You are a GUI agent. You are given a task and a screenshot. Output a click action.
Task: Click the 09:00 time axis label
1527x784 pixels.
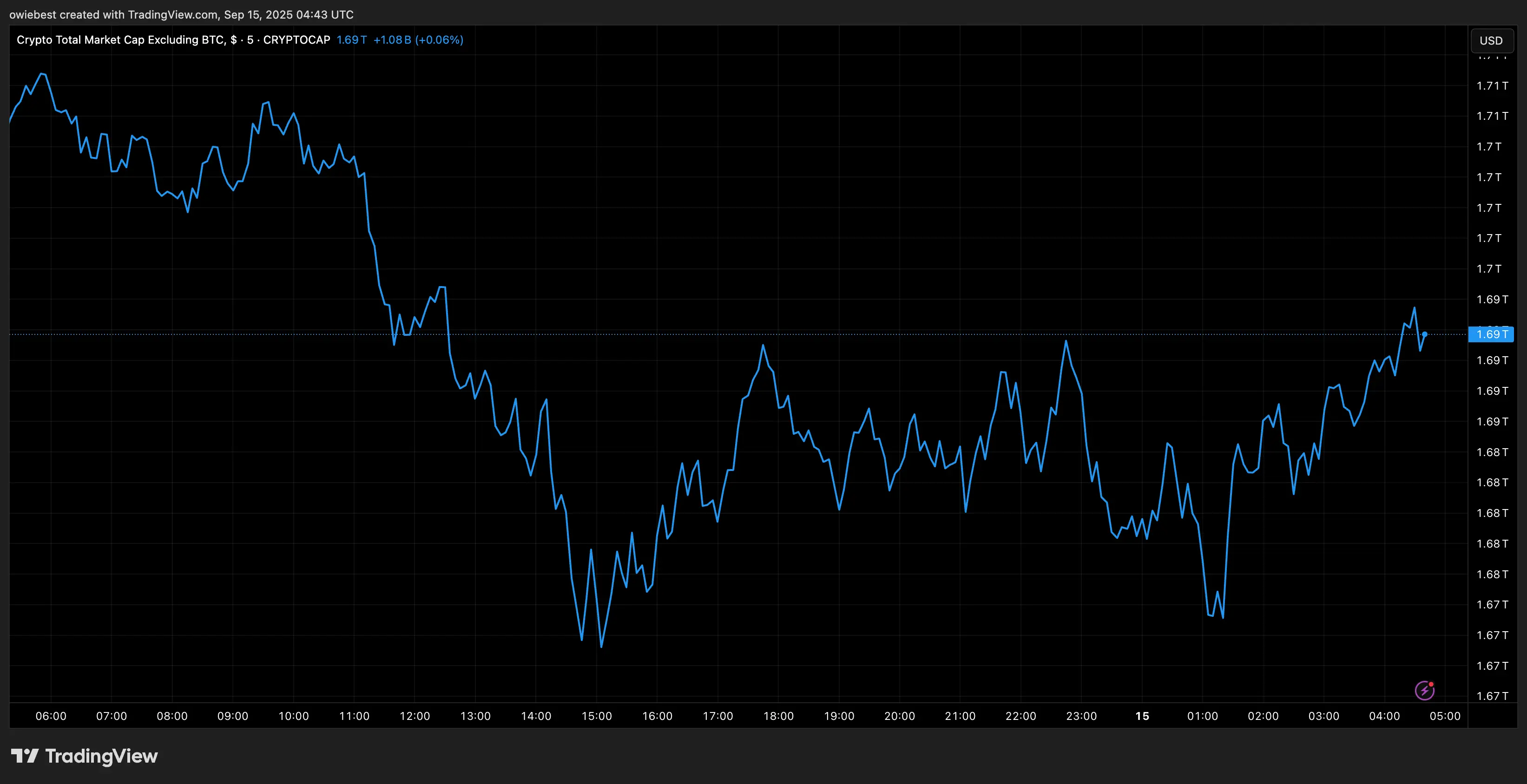[x=233, y=716]
